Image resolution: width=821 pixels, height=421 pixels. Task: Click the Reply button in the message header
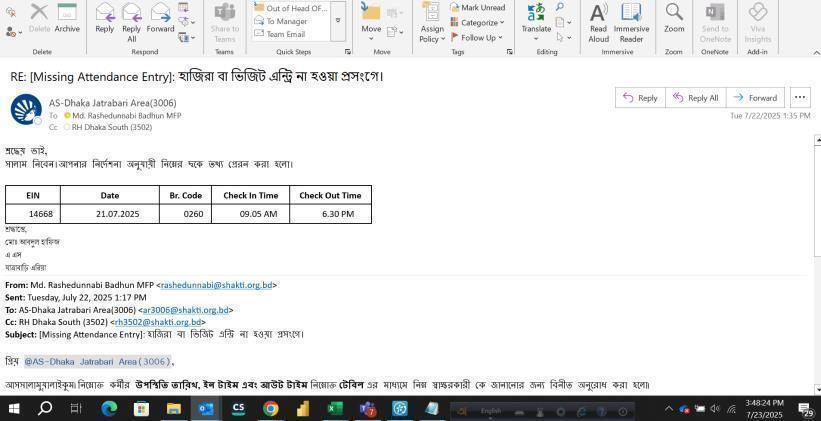[640, 97]
